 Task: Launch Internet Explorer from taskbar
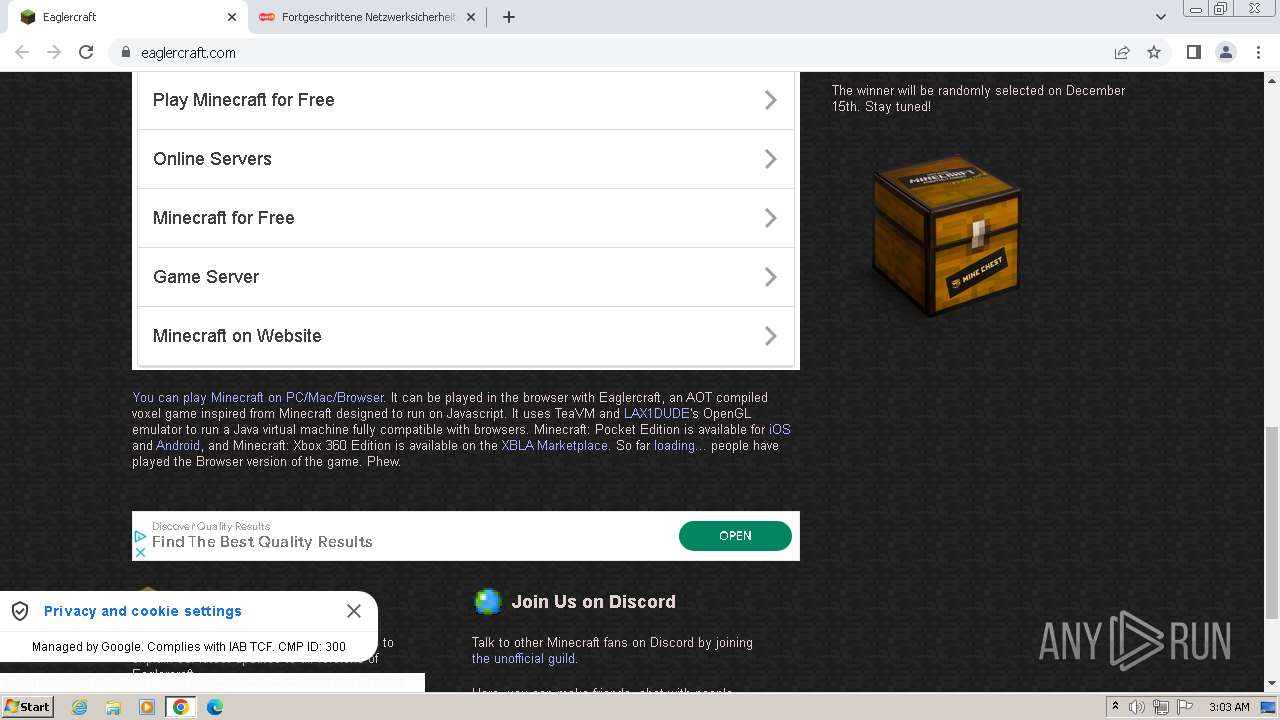tap(79, 707)
